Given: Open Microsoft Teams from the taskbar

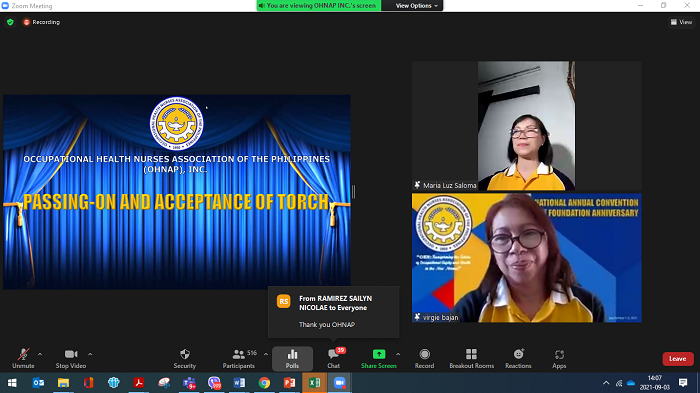Looking at the screenshot, I should [189, 383].
